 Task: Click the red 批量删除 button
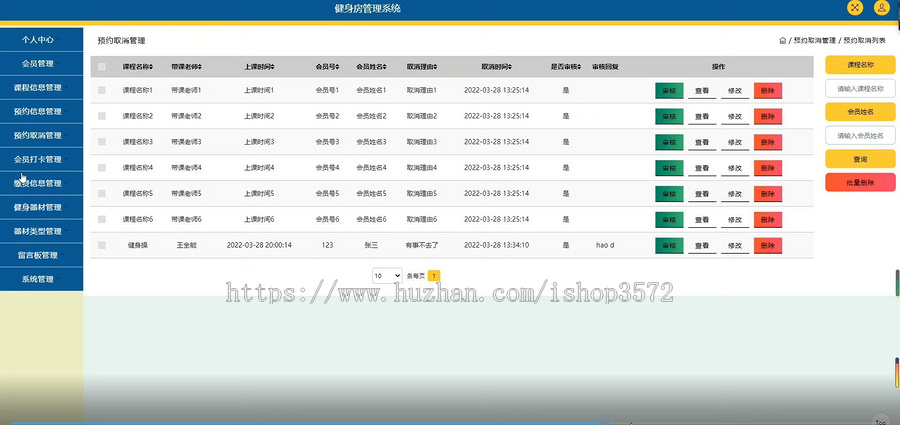(x=860, y=182)
